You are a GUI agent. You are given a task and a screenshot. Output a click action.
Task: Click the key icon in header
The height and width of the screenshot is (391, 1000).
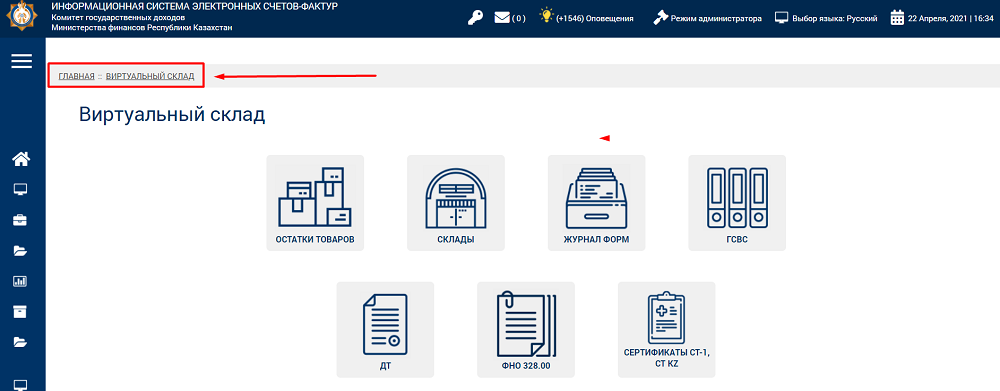coord(475,18)
